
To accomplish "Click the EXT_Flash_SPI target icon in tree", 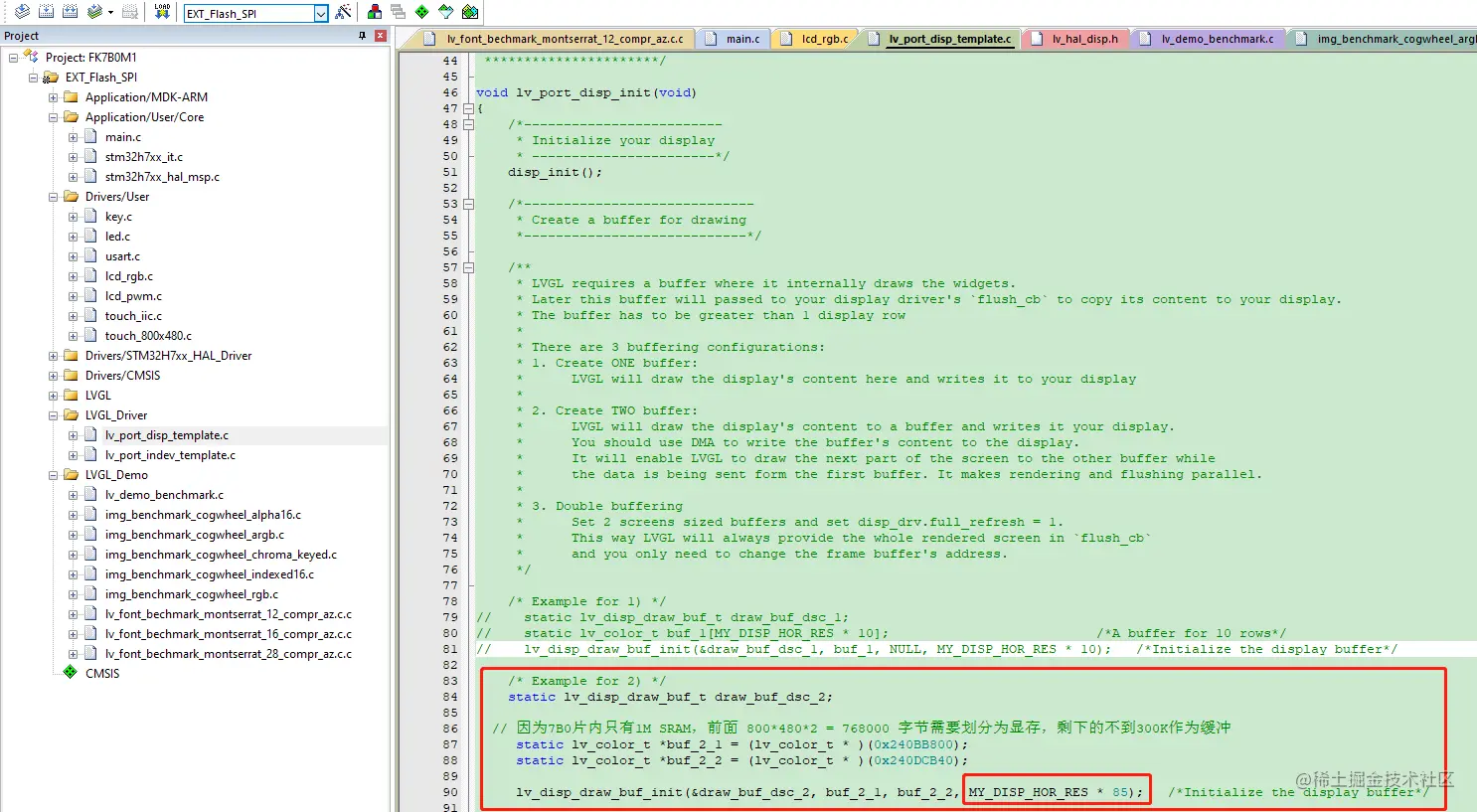I will click(51, 78).
